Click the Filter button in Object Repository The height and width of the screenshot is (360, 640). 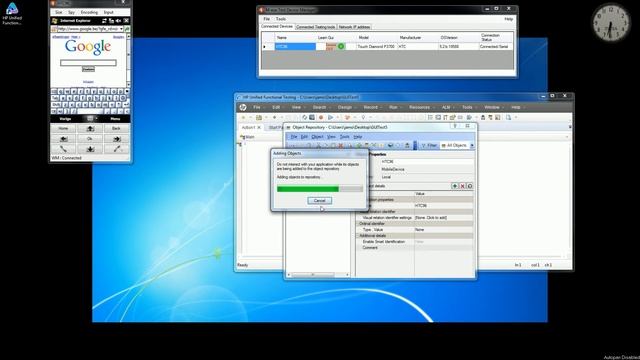pos(429,145)
